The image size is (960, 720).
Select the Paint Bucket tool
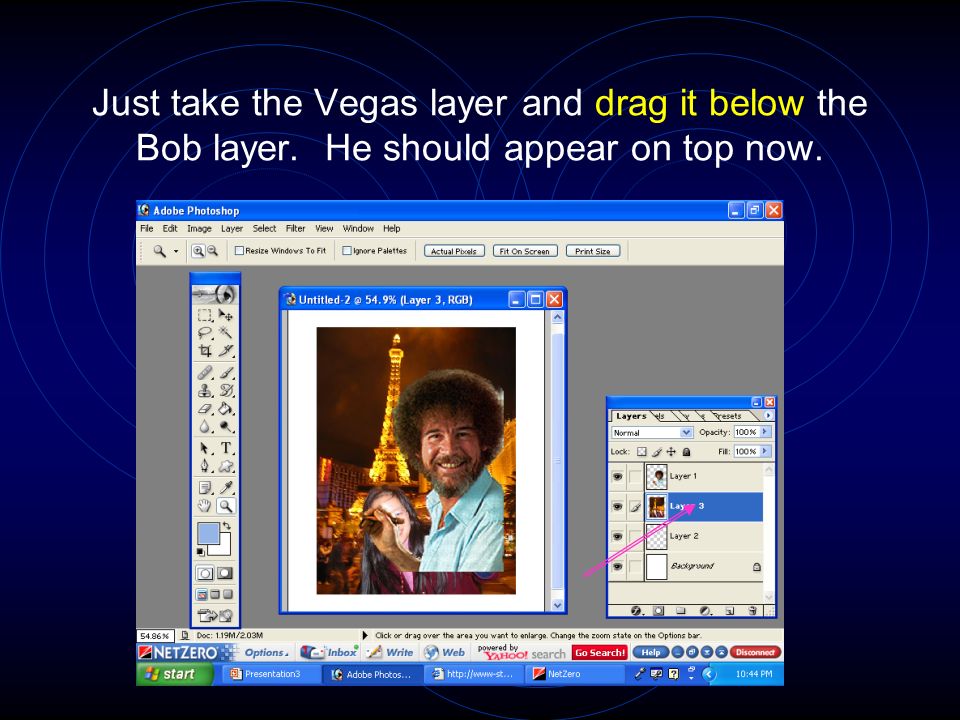(x=225, y=408)
